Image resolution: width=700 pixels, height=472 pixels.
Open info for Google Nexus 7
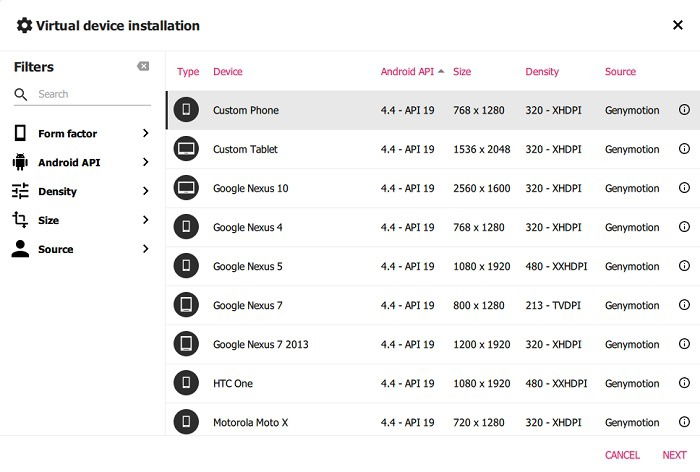point(684,305)
